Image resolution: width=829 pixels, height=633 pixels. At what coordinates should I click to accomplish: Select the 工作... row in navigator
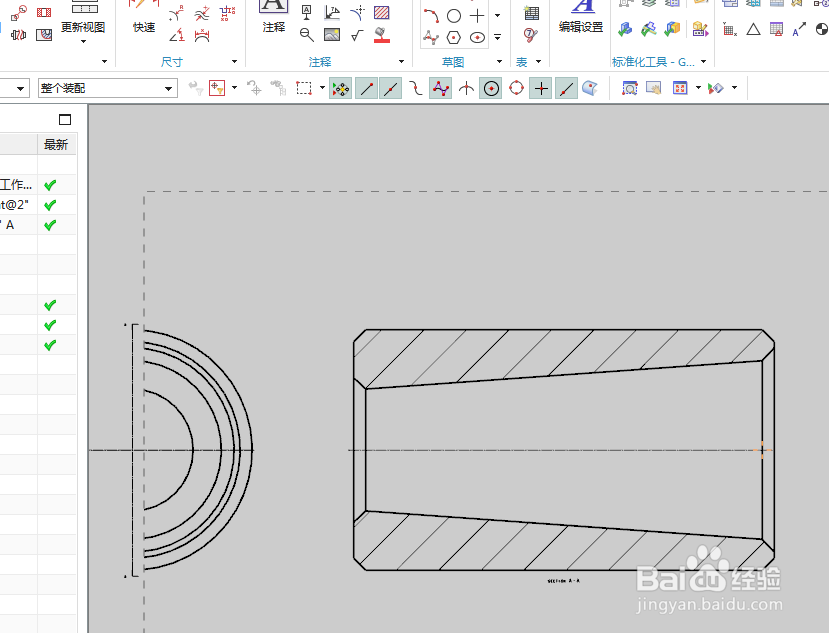tap(38, 185)
